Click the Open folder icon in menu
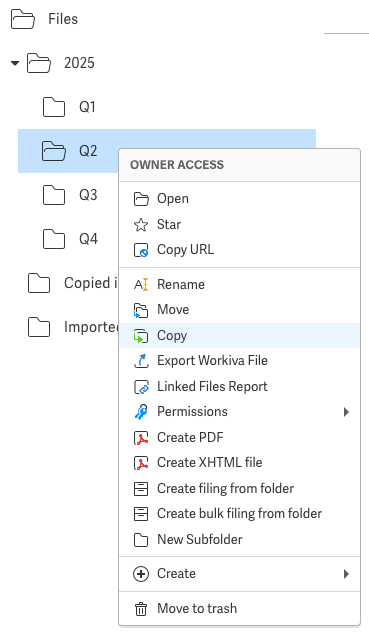 point(141,199)
